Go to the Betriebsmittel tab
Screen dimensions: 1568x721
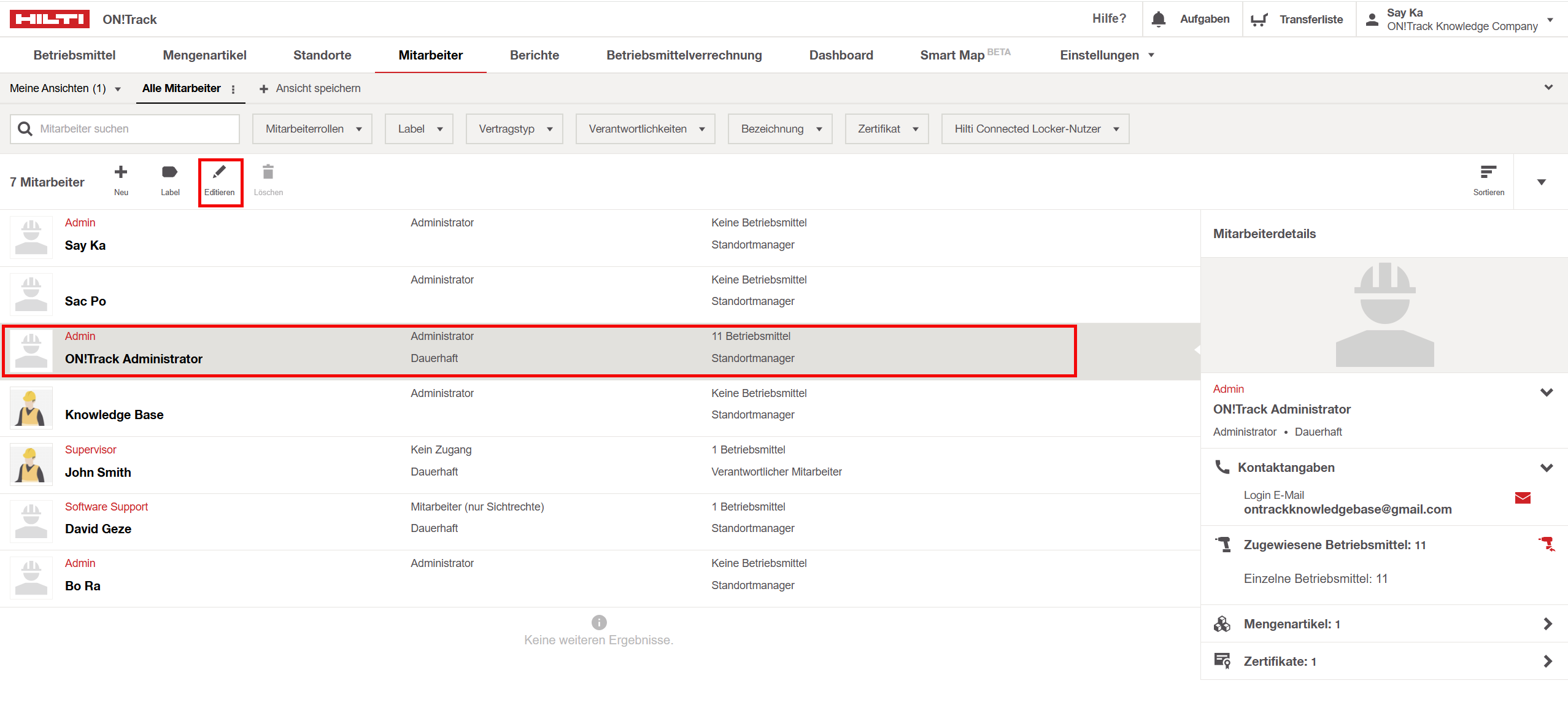click(74, 55)
